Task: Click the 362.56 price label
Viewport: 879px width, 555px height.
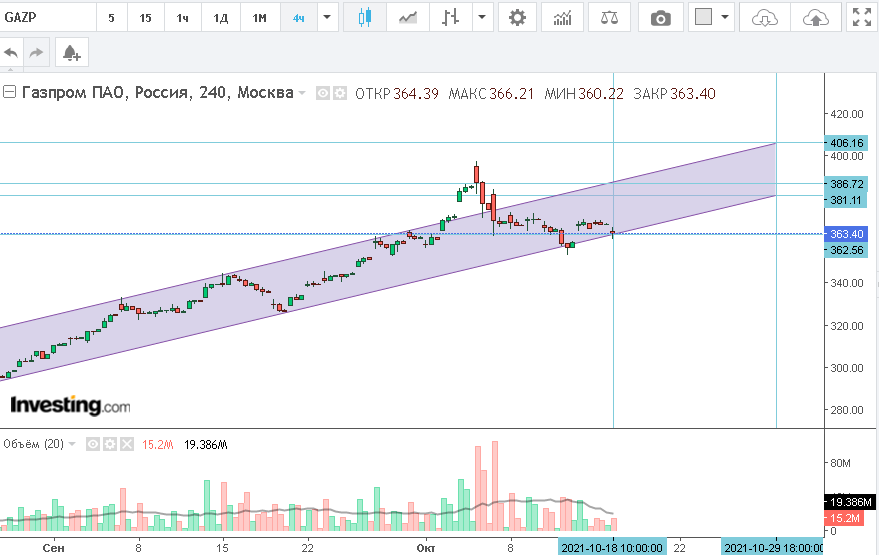Action: 846,250
